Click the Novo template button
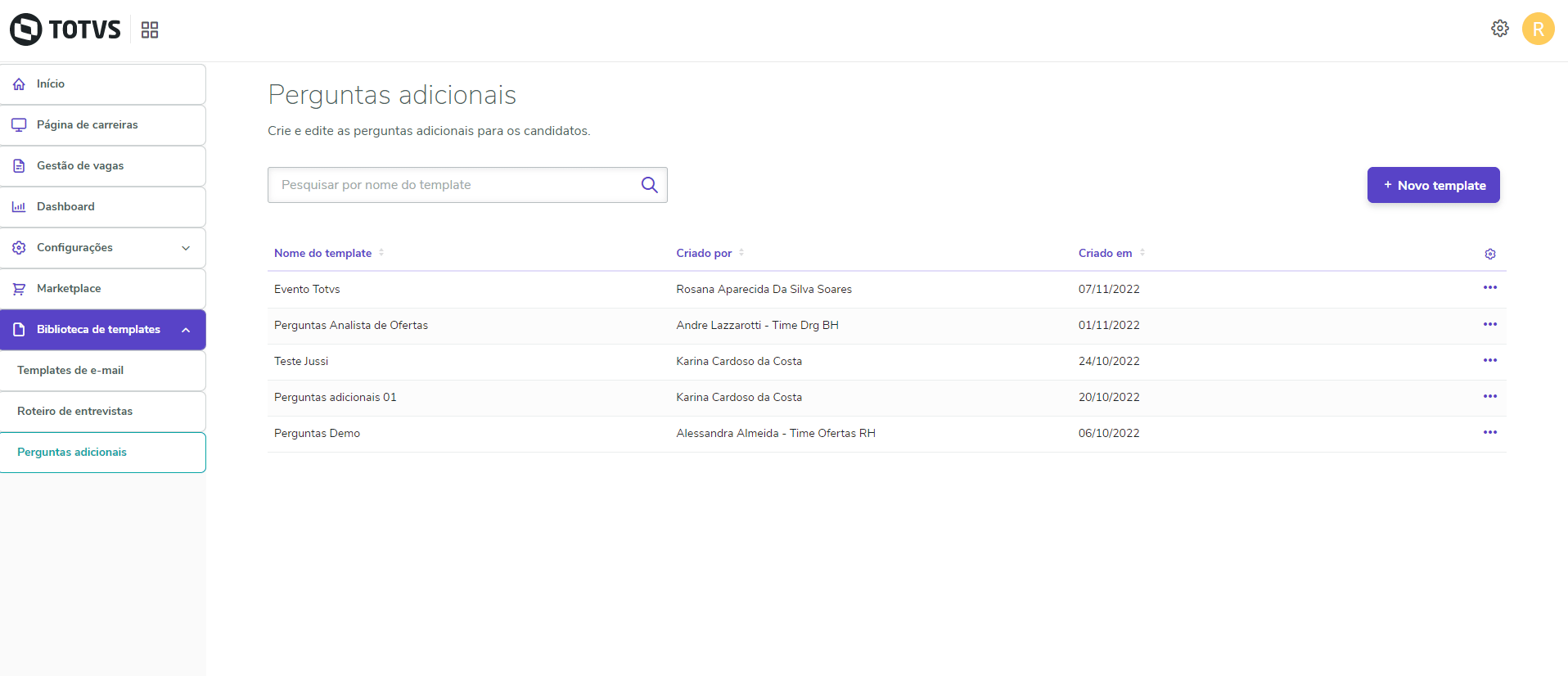 coord(1433,185)
